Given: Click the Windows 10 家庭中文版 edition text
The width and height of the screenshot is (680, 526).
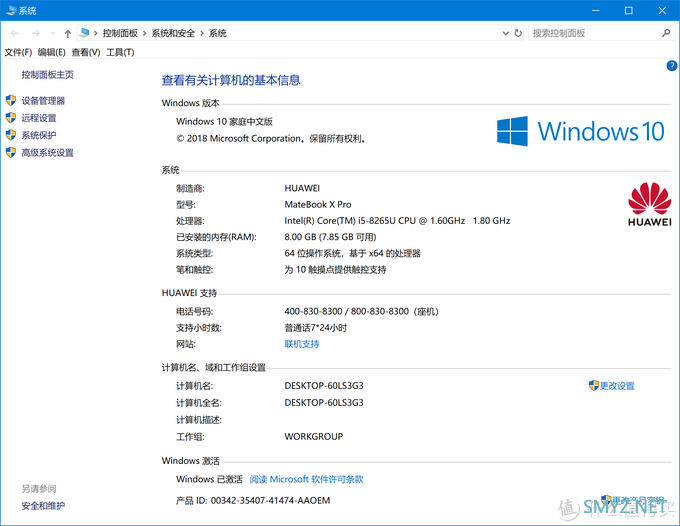Looking at the screenshot, I should pos(224,121).
